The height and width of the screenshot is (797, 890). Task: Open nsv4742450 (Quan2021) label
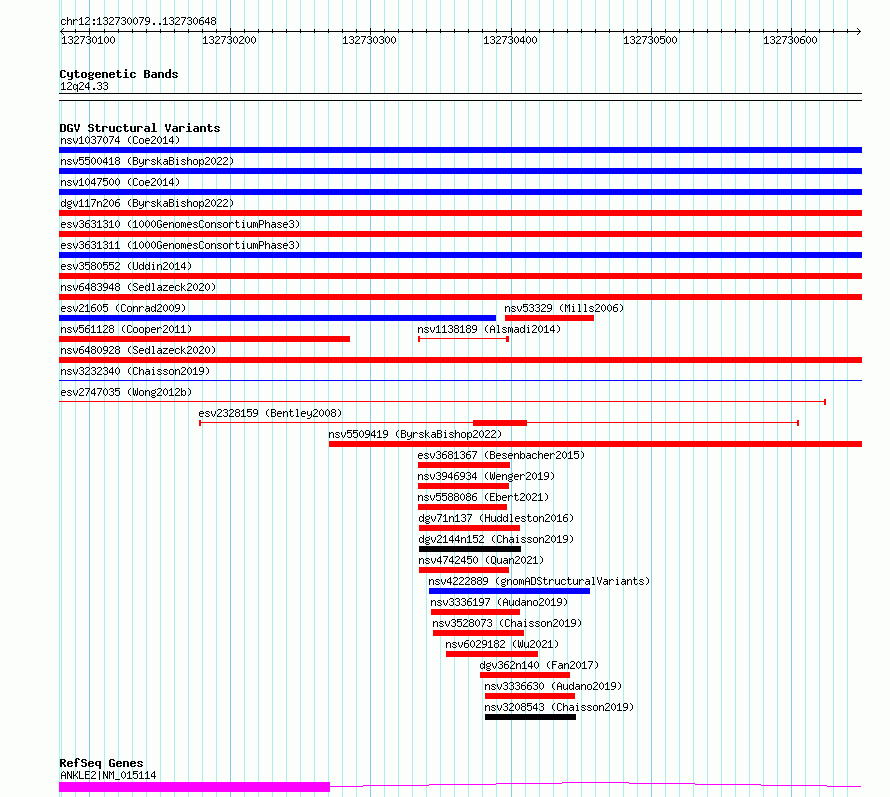click(x=481, y=560)
